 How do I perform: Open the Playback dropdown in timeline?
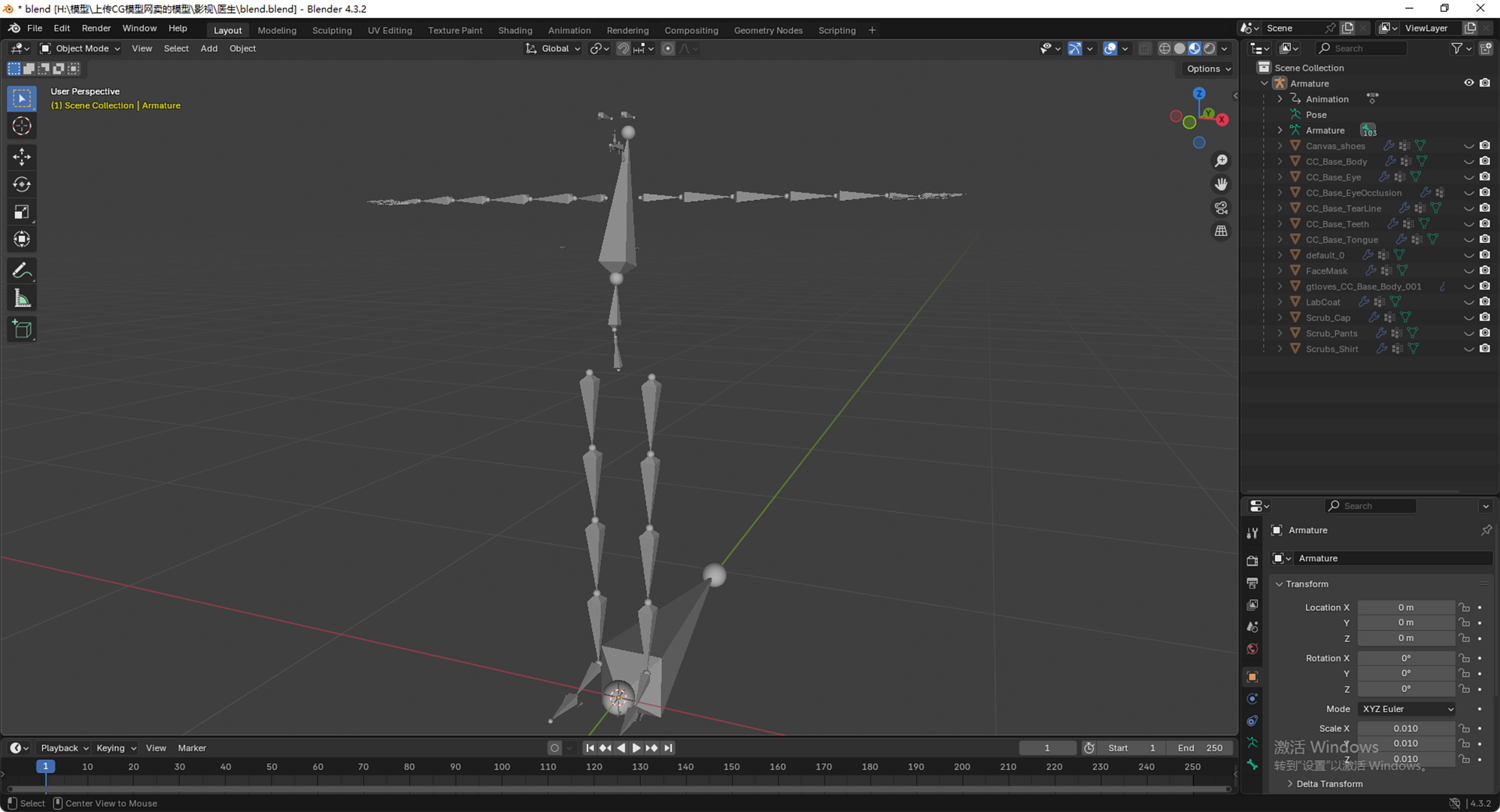[64, 748]
